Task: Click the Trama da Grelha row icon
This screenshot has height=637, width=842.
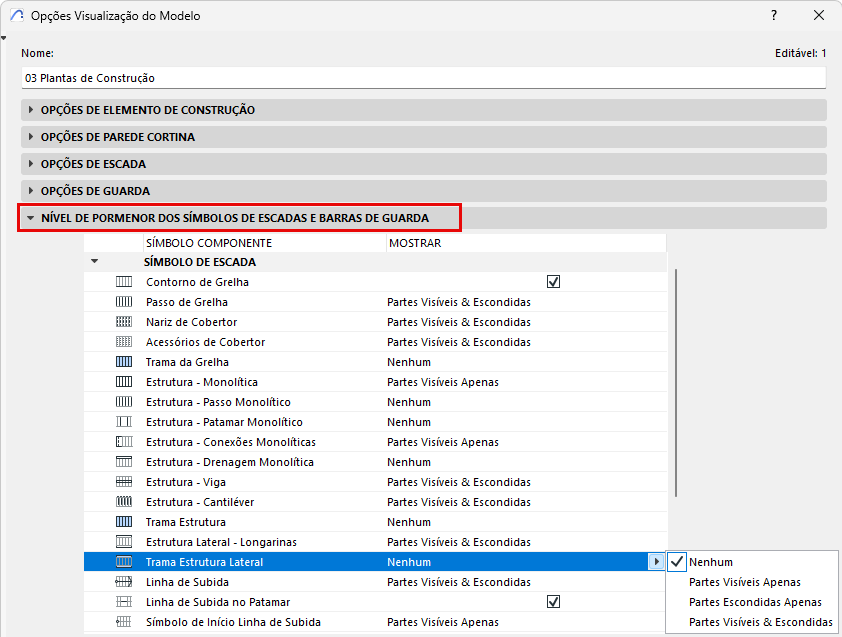Action: click(x=124, y=362)
